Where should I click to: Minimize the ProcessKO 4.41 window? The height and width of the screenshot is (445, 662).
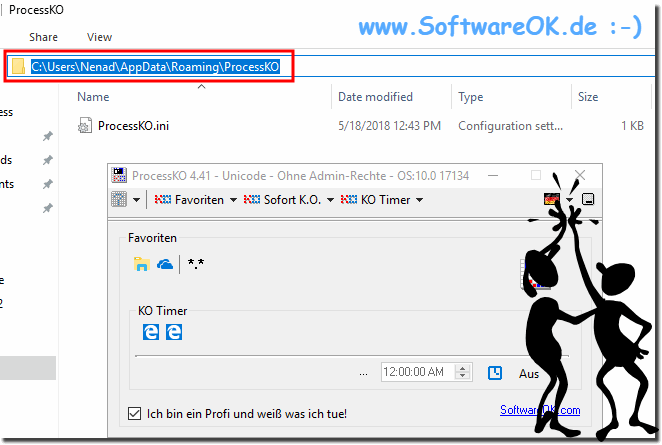[x=493, y=175]
